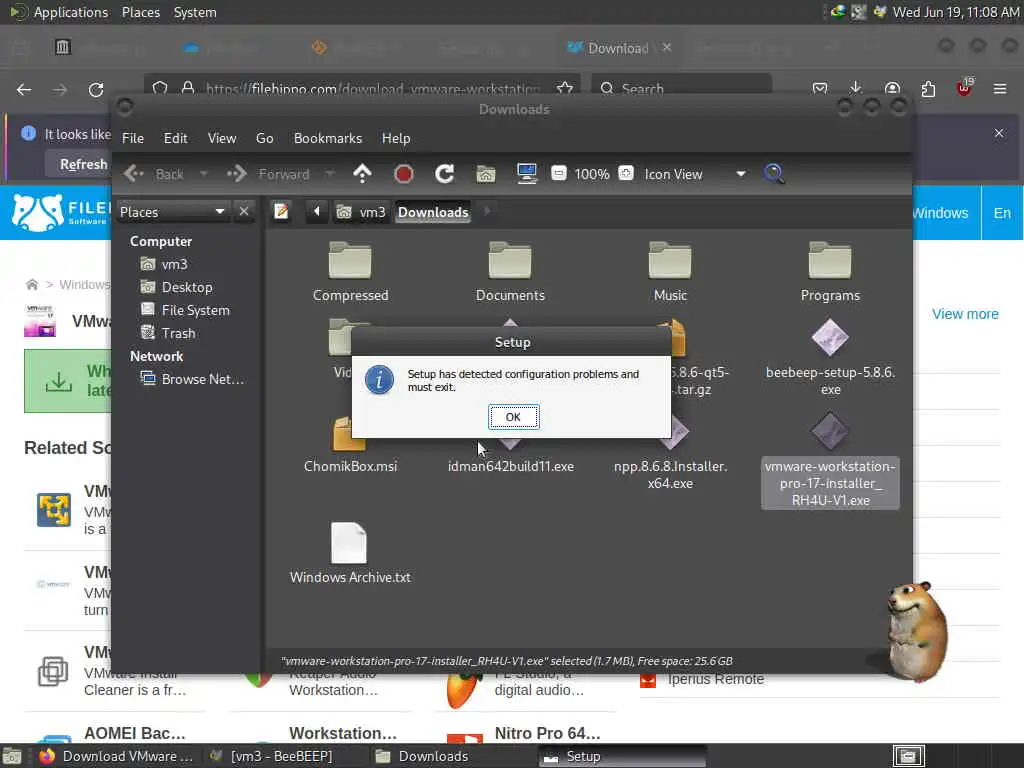This screenshot has width=1024, height=768.
Task: Open the Icon View mode dropdown
Action: click(695, 174)
